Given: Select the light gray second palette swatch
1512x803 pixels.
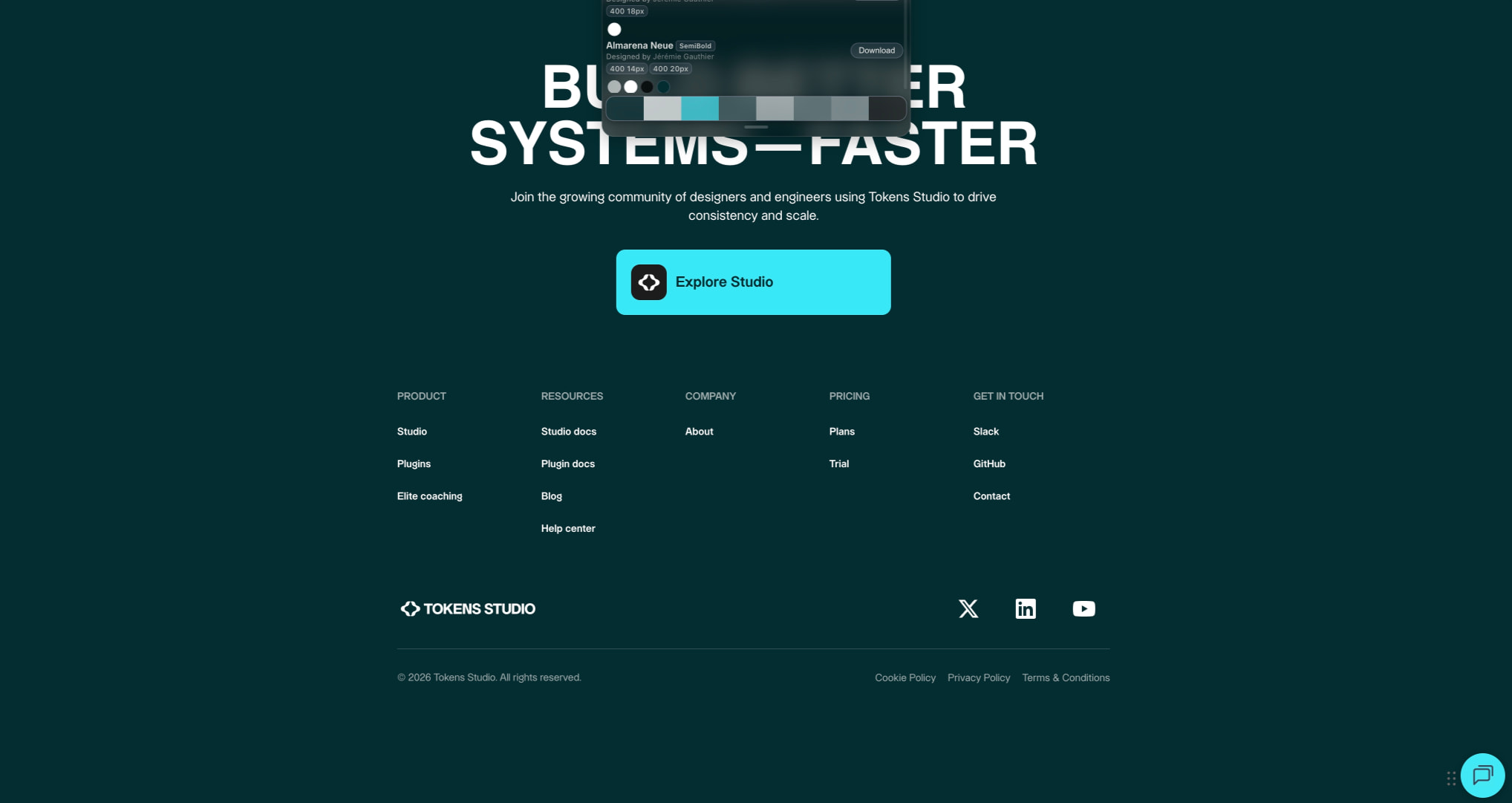Looking at the screenshot, I should point(662,108).
